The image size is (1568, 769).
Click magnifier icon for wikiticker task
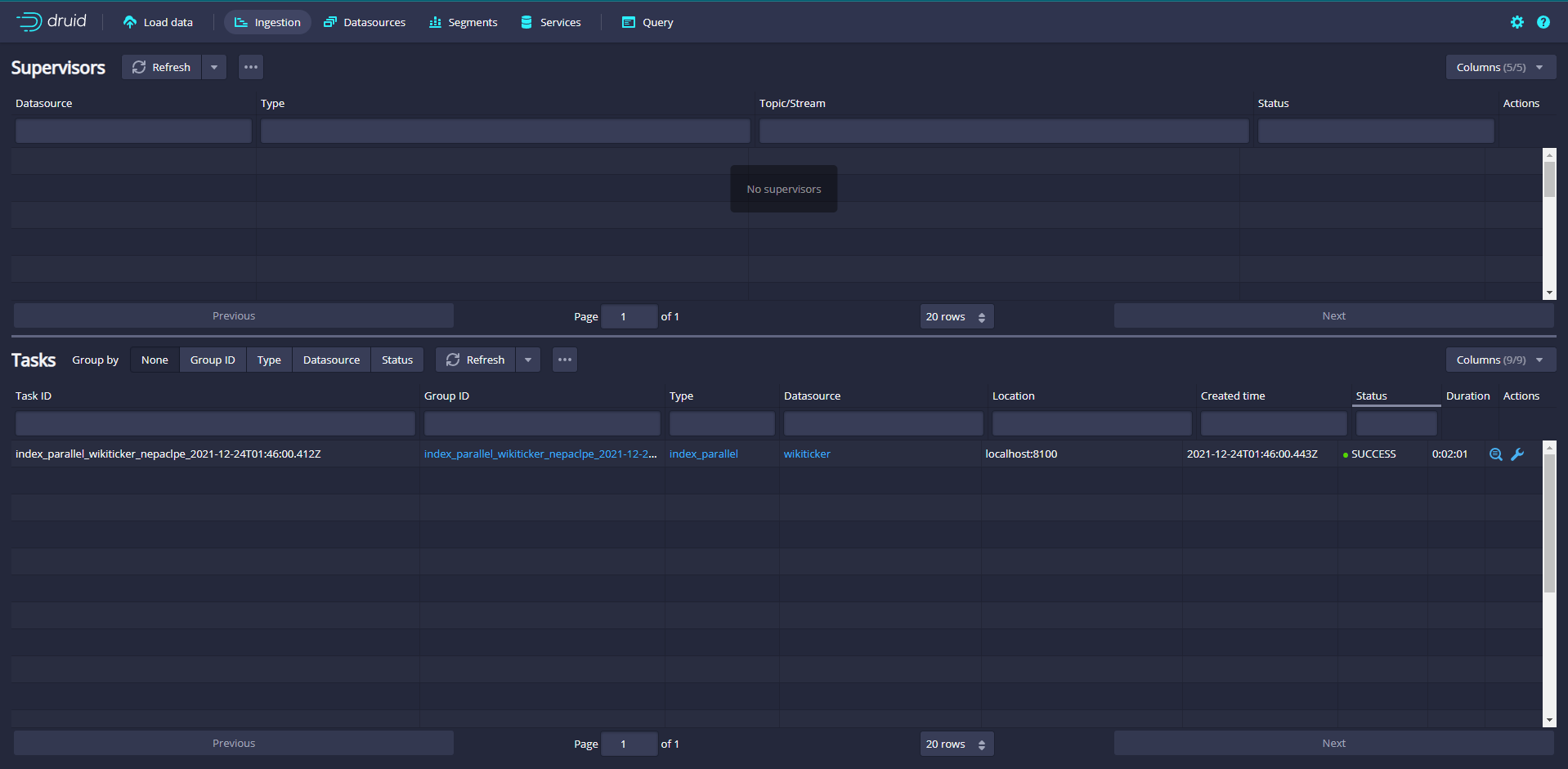click(x=1496, y=454)
